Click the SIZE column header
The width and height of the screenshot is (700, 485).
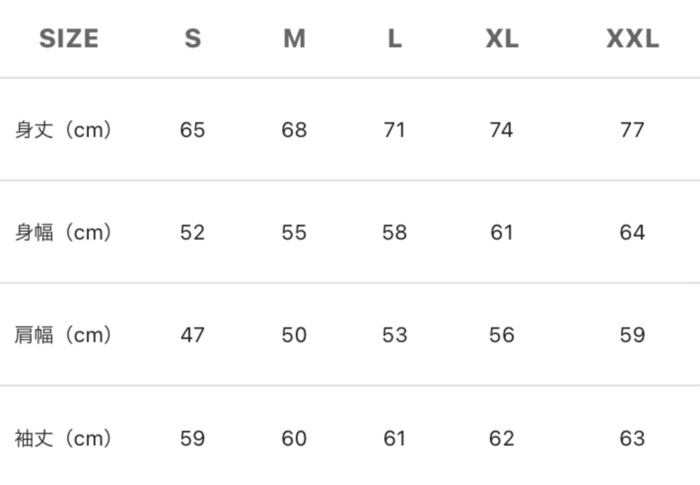point(69,39)
